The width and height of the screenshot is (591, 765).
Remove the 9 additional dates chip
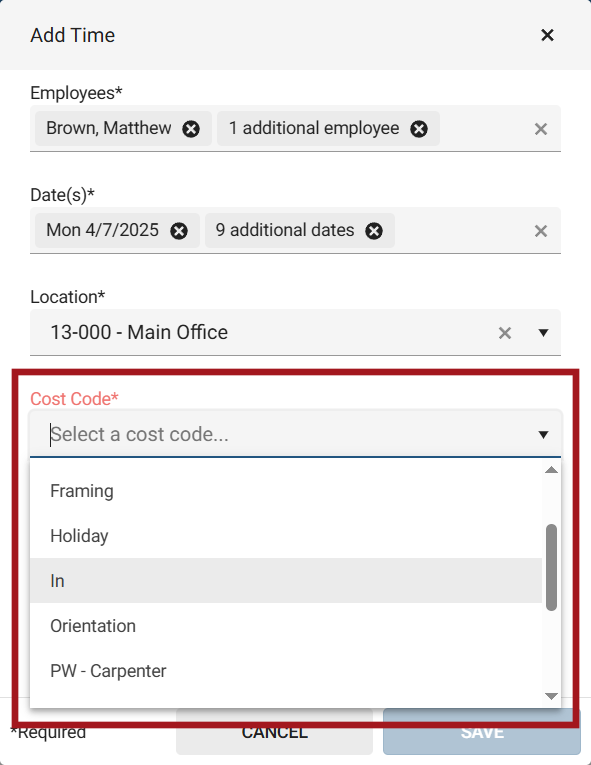(x=374, y=231)
